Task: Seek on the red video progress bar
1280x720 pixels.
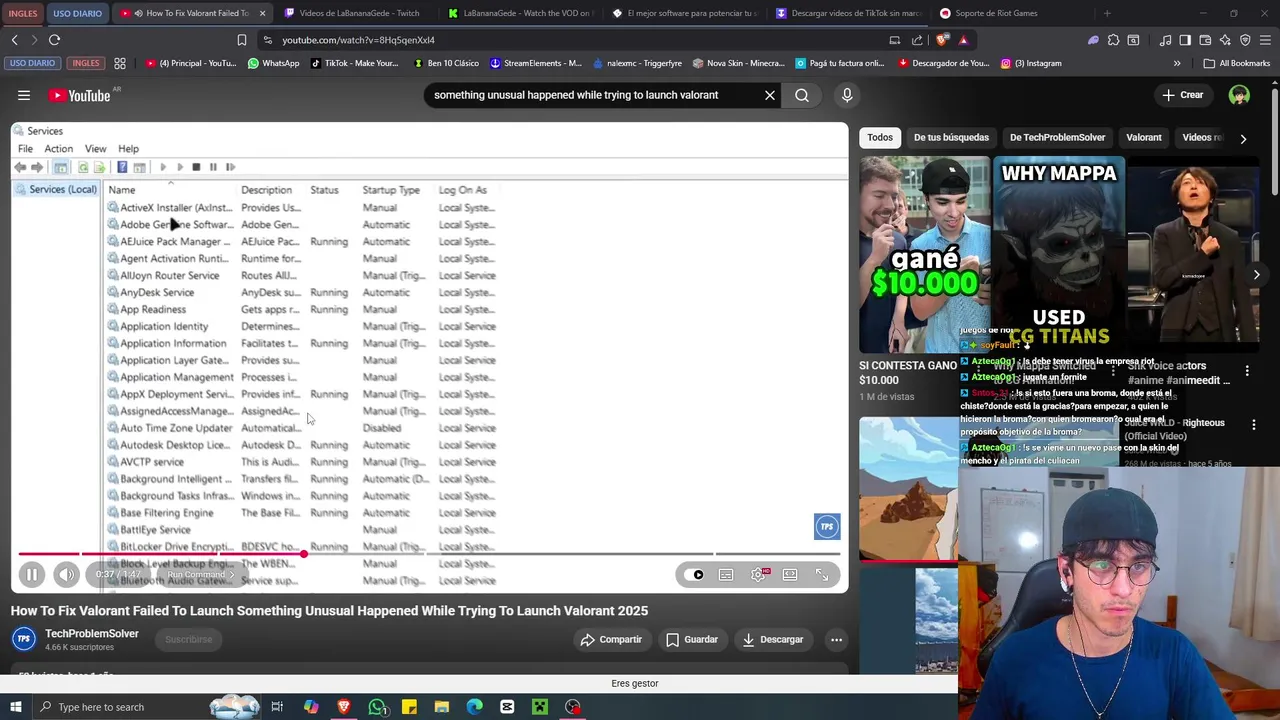Action: tap(429, 553)
